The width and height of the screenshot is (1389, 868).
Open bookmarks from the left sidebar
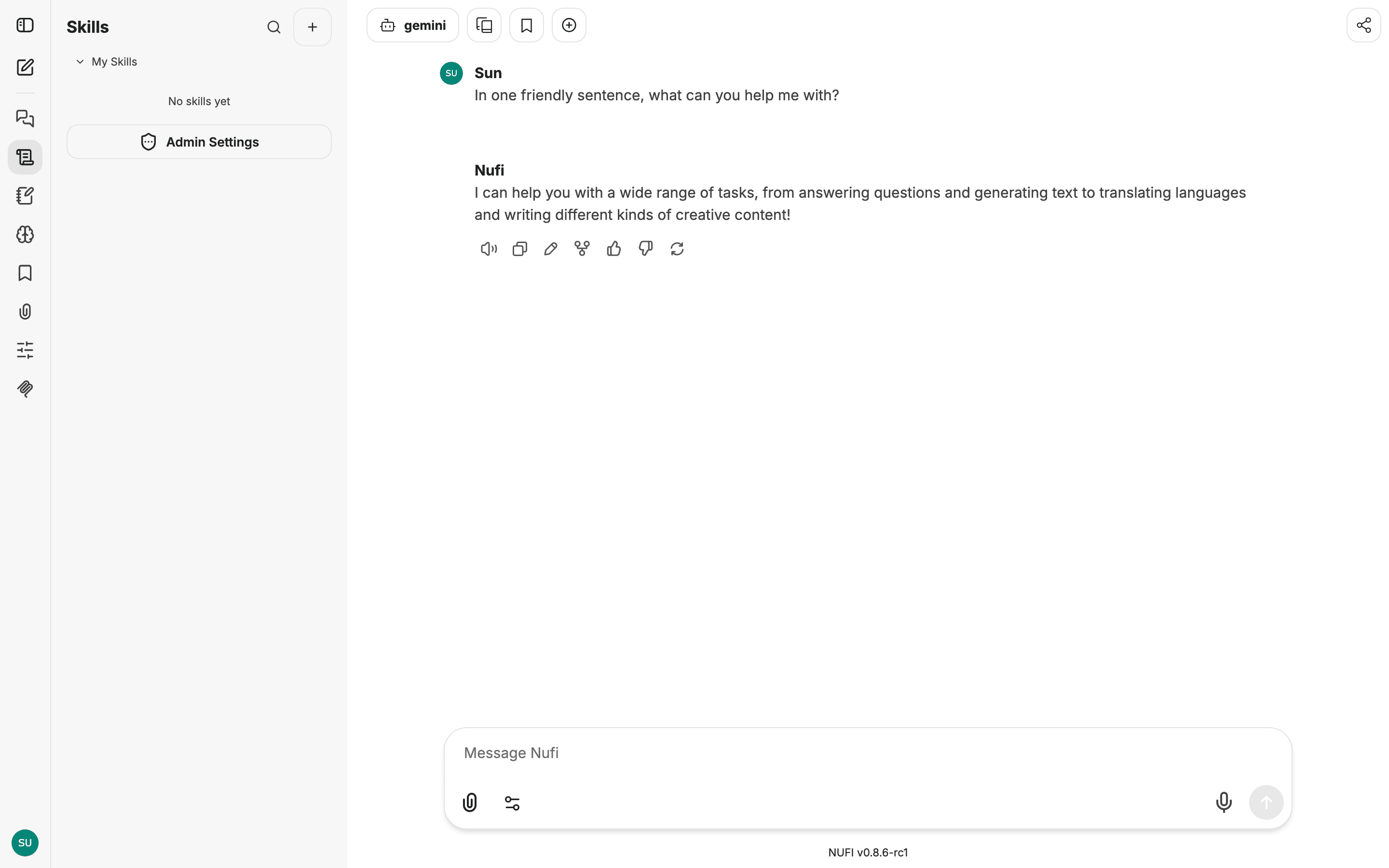(x=25, y=273)
